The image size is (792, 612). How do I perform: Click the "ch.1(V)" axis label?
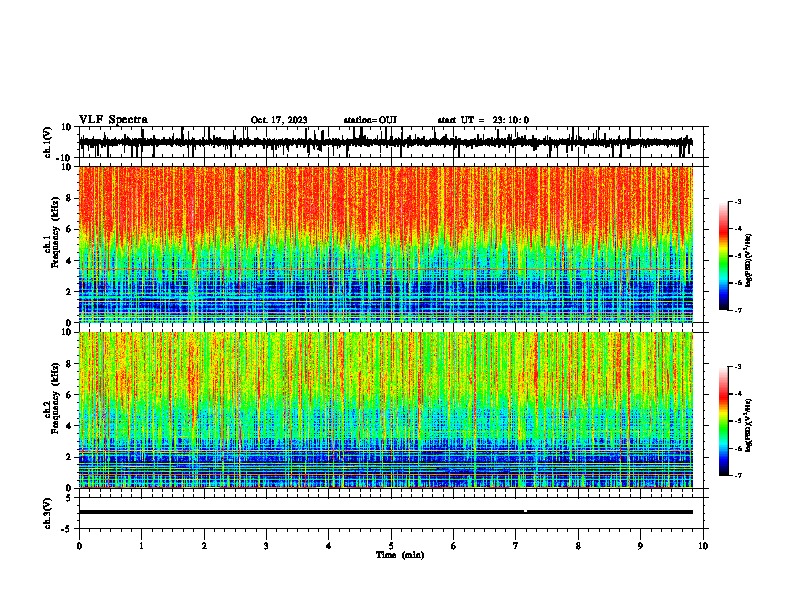[48, 142]
